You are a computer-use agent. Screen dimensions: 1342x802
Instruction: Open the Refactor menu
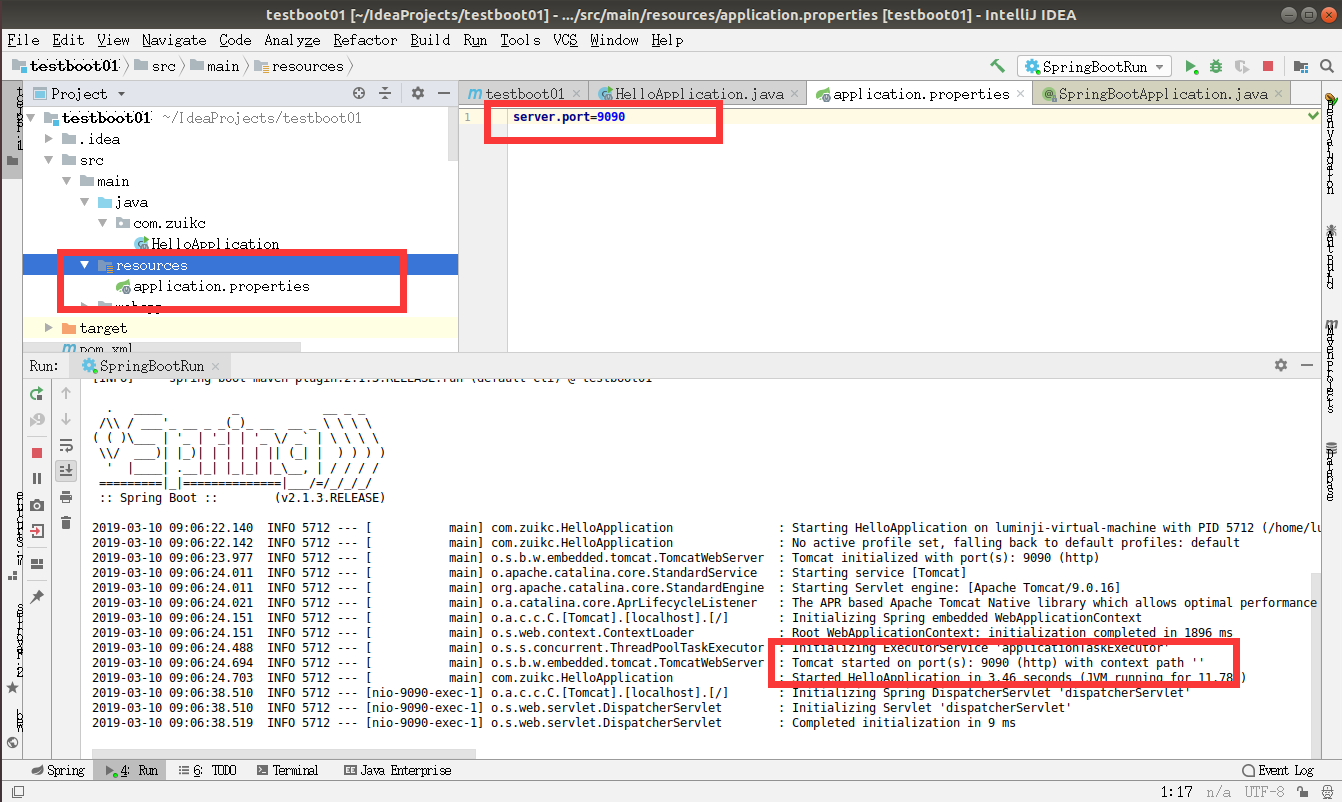click(x=365, y=40)
